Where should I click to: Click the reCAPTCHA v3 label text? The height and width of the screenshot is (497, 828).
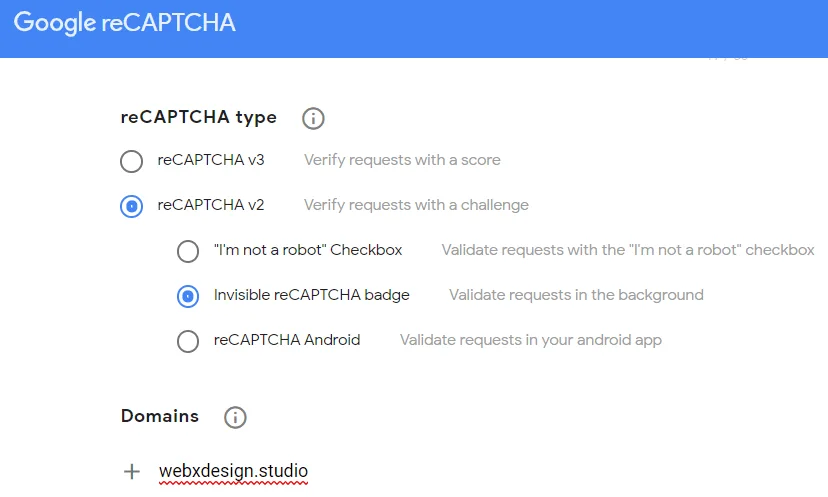[211, 160]
